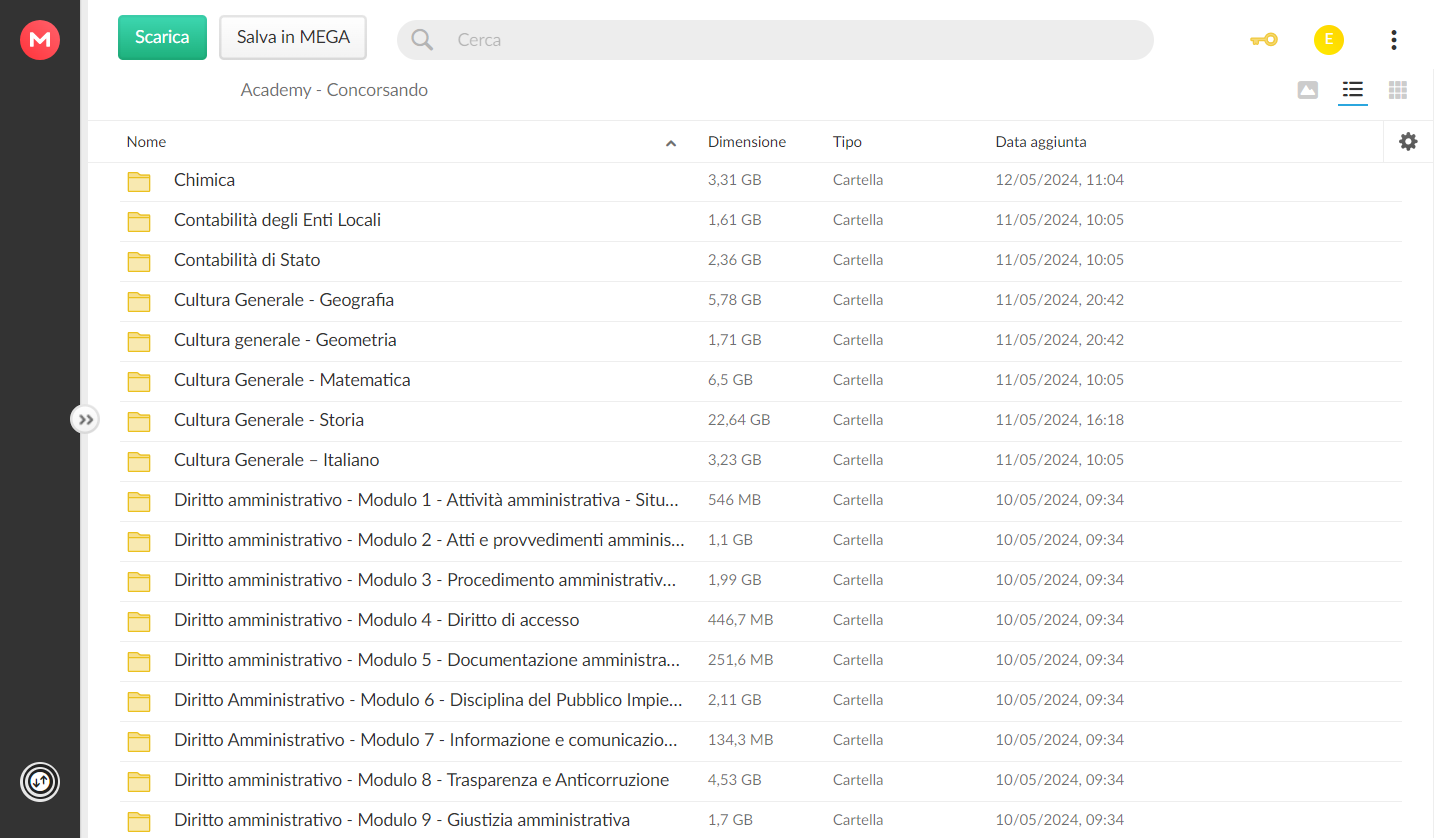This screenshot has width=1434, height=838.
Task: Sort by Data aggiunta column
Action: (x=1041, y=142)
